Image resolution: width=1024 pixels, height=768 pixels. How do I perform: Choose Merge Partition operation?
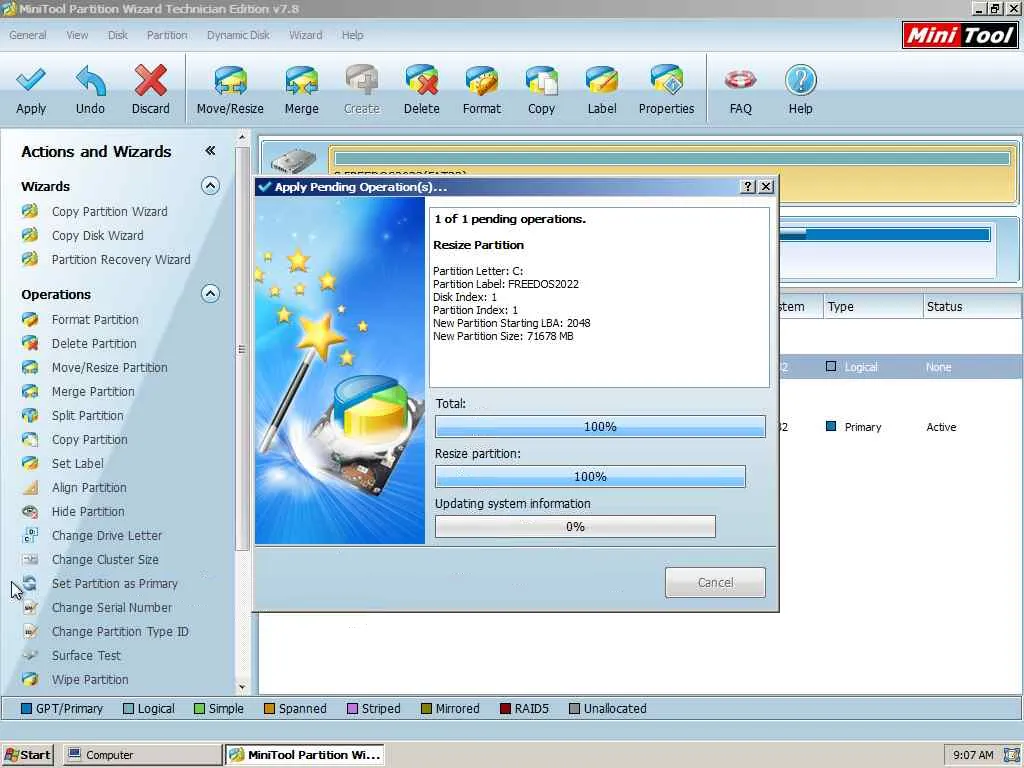coord(93,392)
